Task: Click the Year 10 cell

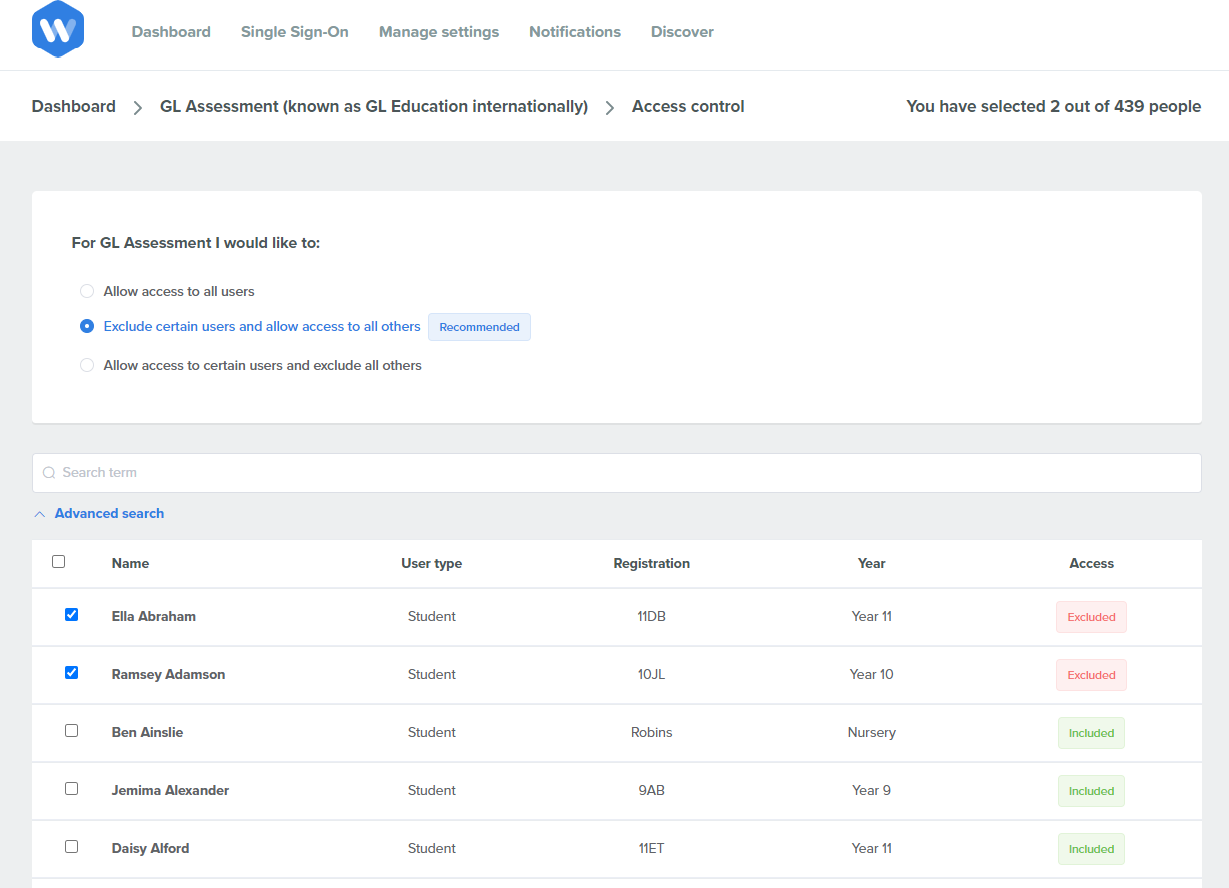Action: click(872, 674)
